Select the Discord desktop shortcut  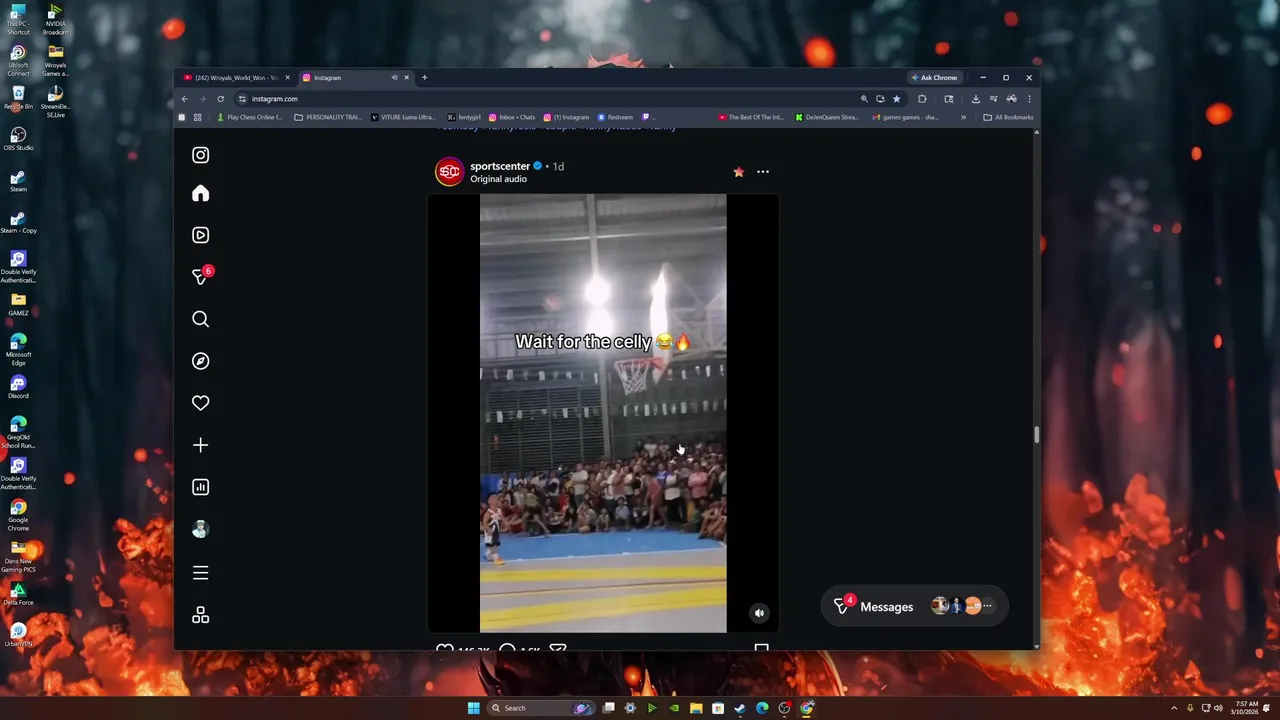[x=18, y=386]
